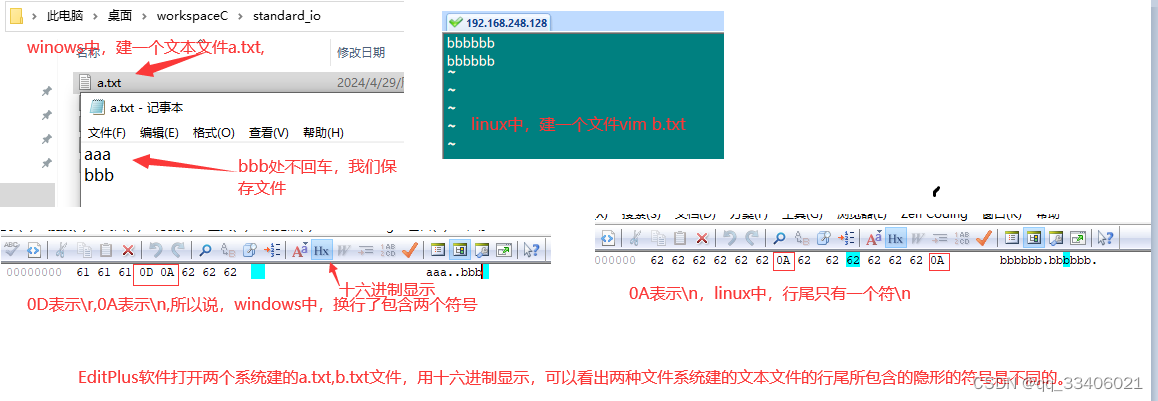Click context help pointer in b.txt EditPlus toolbar

[x=1105, y=239]
